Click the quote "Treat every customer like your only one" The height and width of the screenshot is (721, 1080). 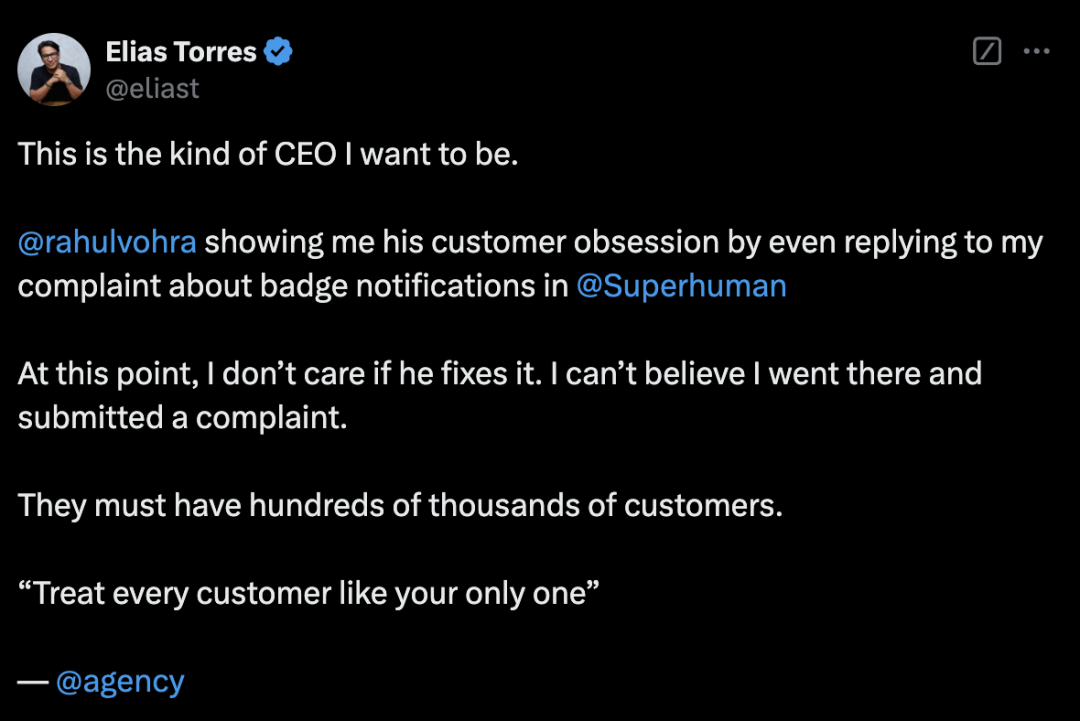(x=309, y=594)
